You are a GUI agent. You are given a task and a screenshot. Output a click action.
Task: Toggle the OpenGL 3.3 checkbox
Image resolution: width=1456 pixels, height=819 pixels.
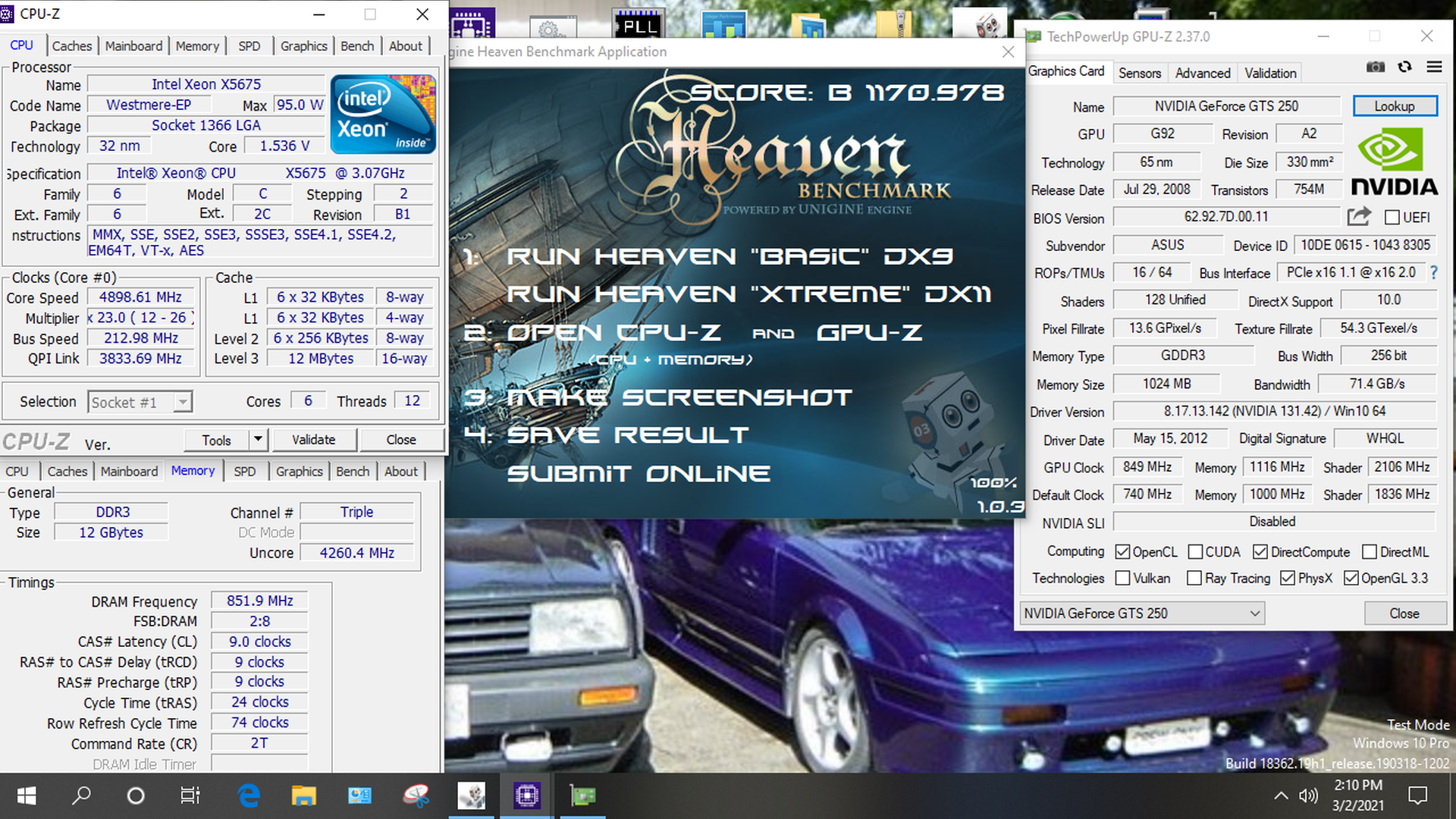(1351, 579)
